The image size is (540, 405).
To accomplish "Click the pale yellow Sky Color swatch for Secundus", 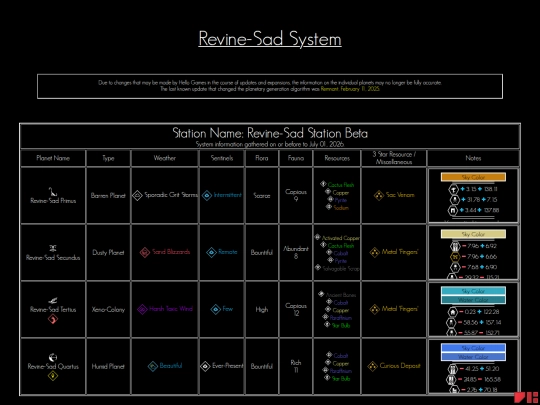I will point(473,234).
